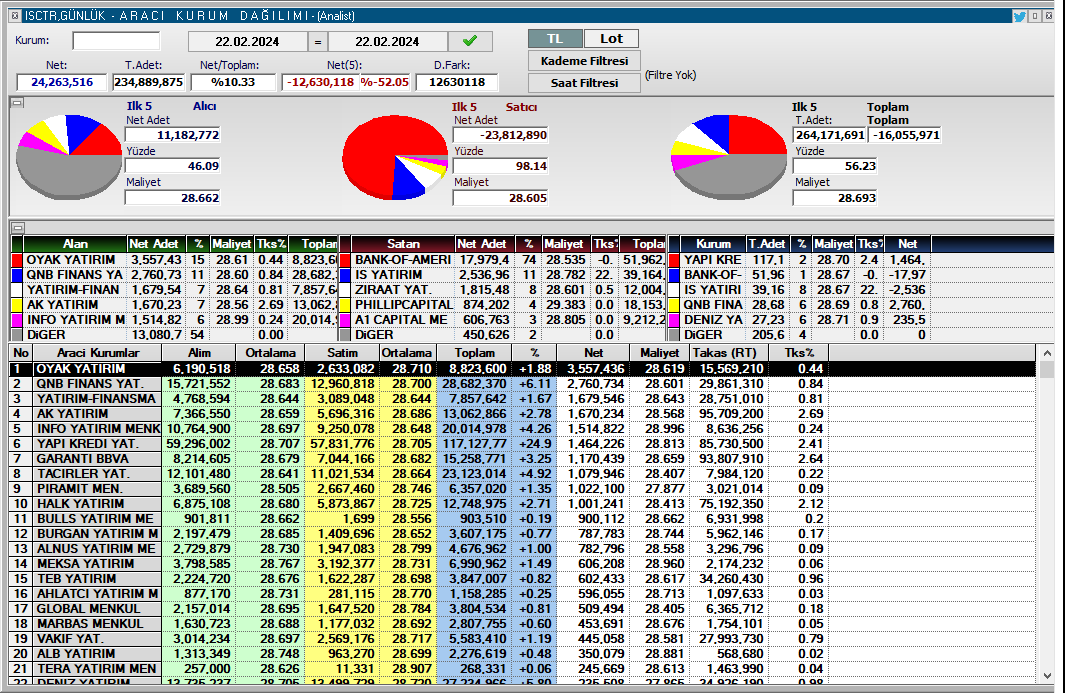Click DENIZ YA in Kurum table
This screenshot has width=1065, height=693.
click(x=712, y=319)
